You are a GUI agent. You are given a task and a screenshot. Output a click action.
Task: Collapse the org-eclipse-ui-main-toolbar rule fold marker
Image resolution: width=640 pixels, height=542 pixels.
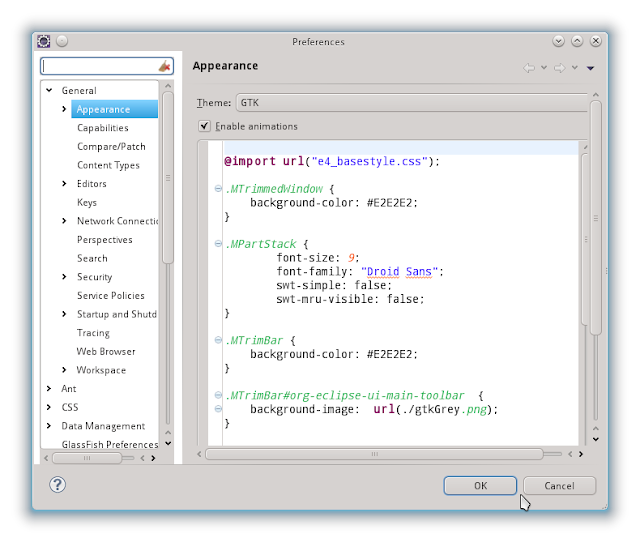tap(218, 395)
